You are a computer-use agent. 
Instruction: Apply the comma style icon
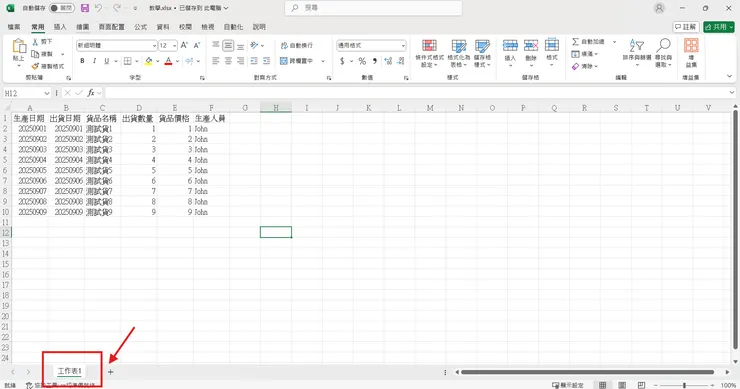point(375,61)
